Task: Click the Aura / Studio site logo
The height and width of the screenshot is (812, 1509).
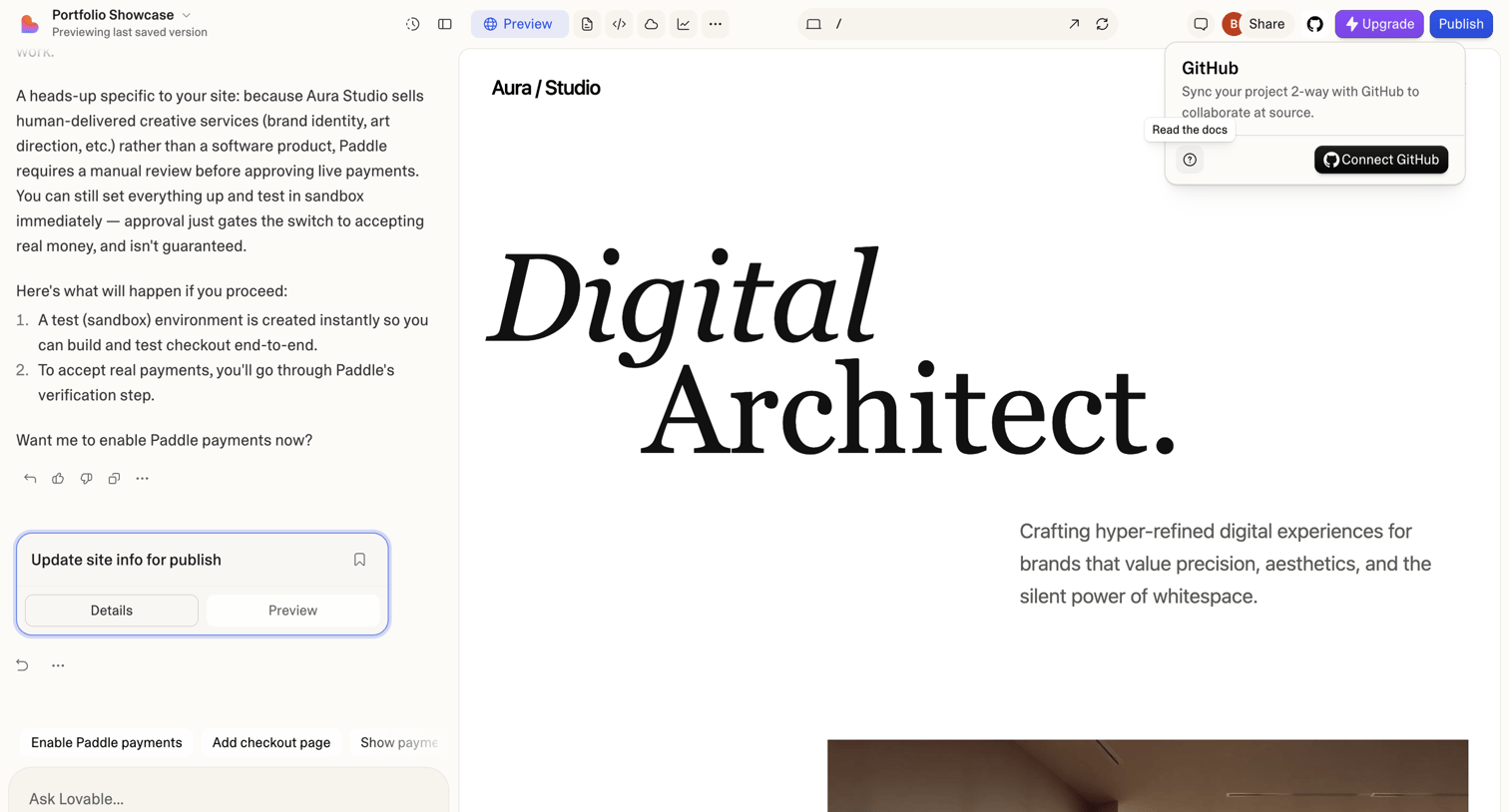Action: [x=546, y=88]
